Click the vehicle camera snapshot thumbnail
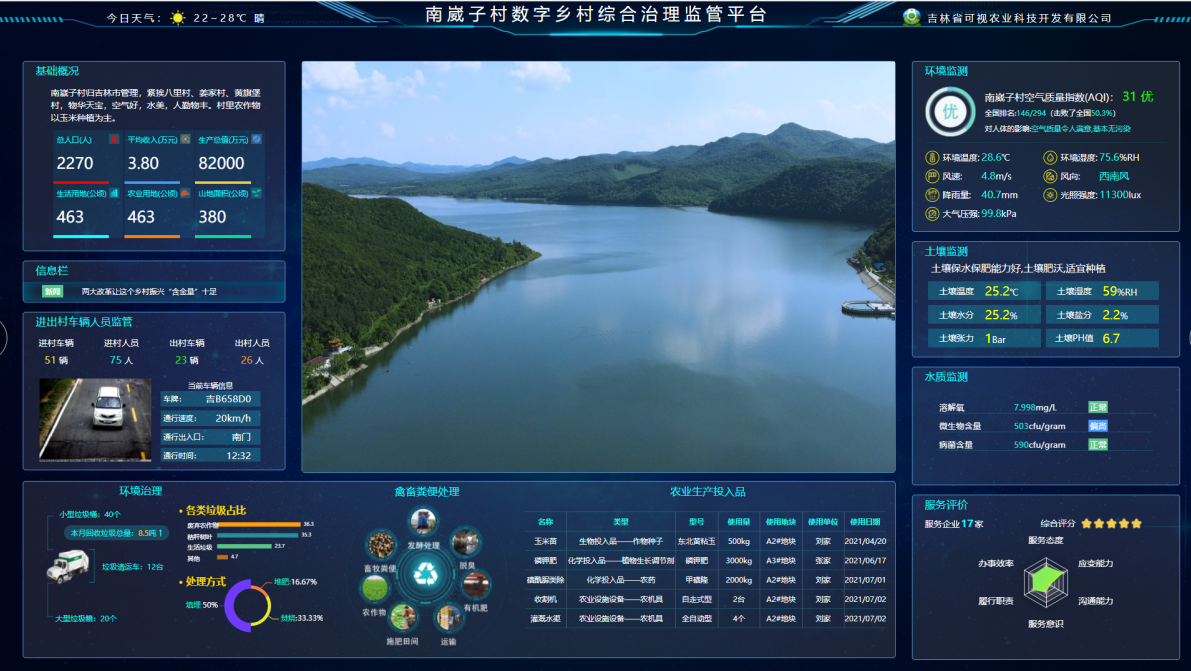 (x=95, y=418)
